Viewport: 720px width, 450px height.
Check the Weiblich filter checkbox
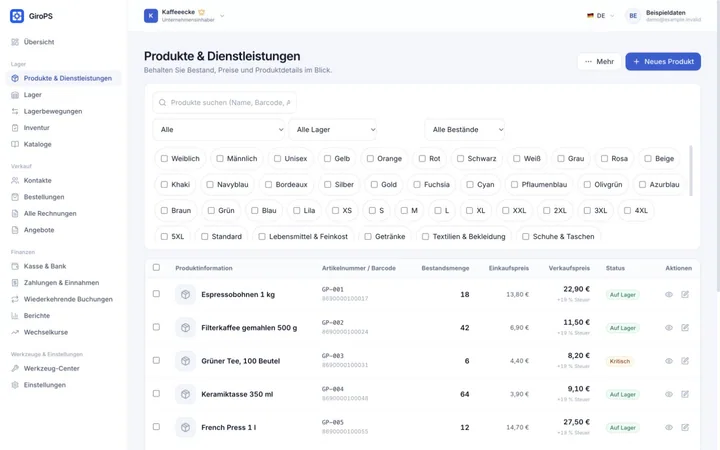tap(164, 158)
